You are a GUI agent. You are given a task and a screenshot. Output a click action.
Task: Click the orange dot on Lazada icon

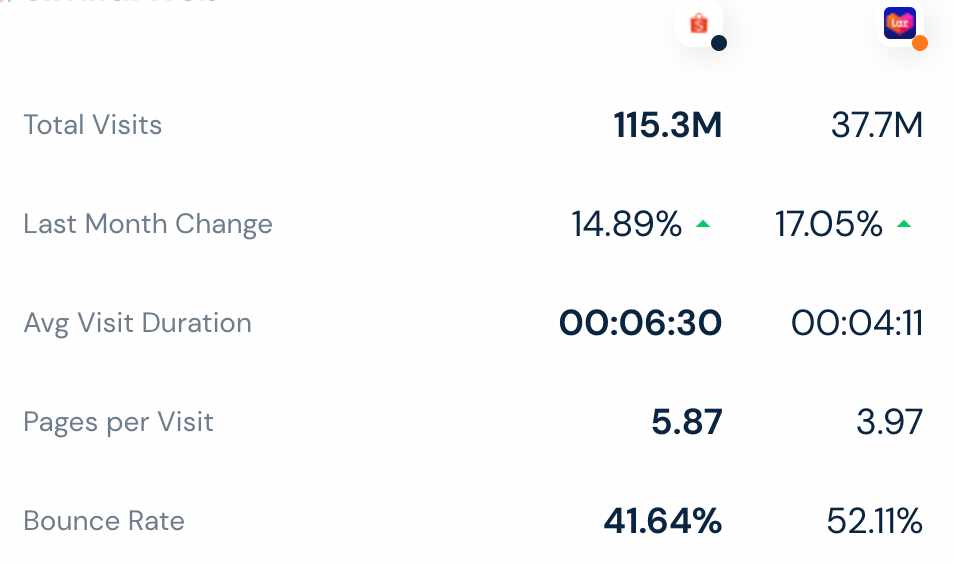[x=920, y=43]
